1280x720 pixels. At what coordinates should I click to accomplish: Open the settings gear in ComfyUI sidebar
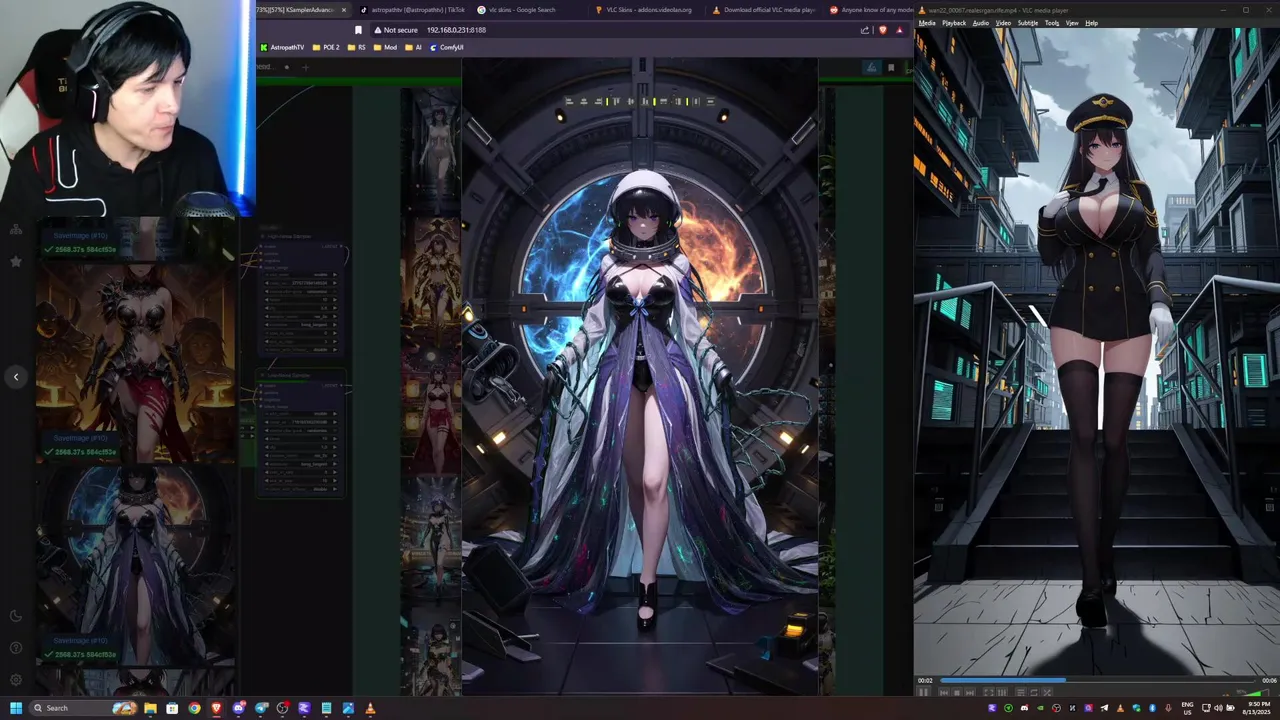tap(16, 680)
